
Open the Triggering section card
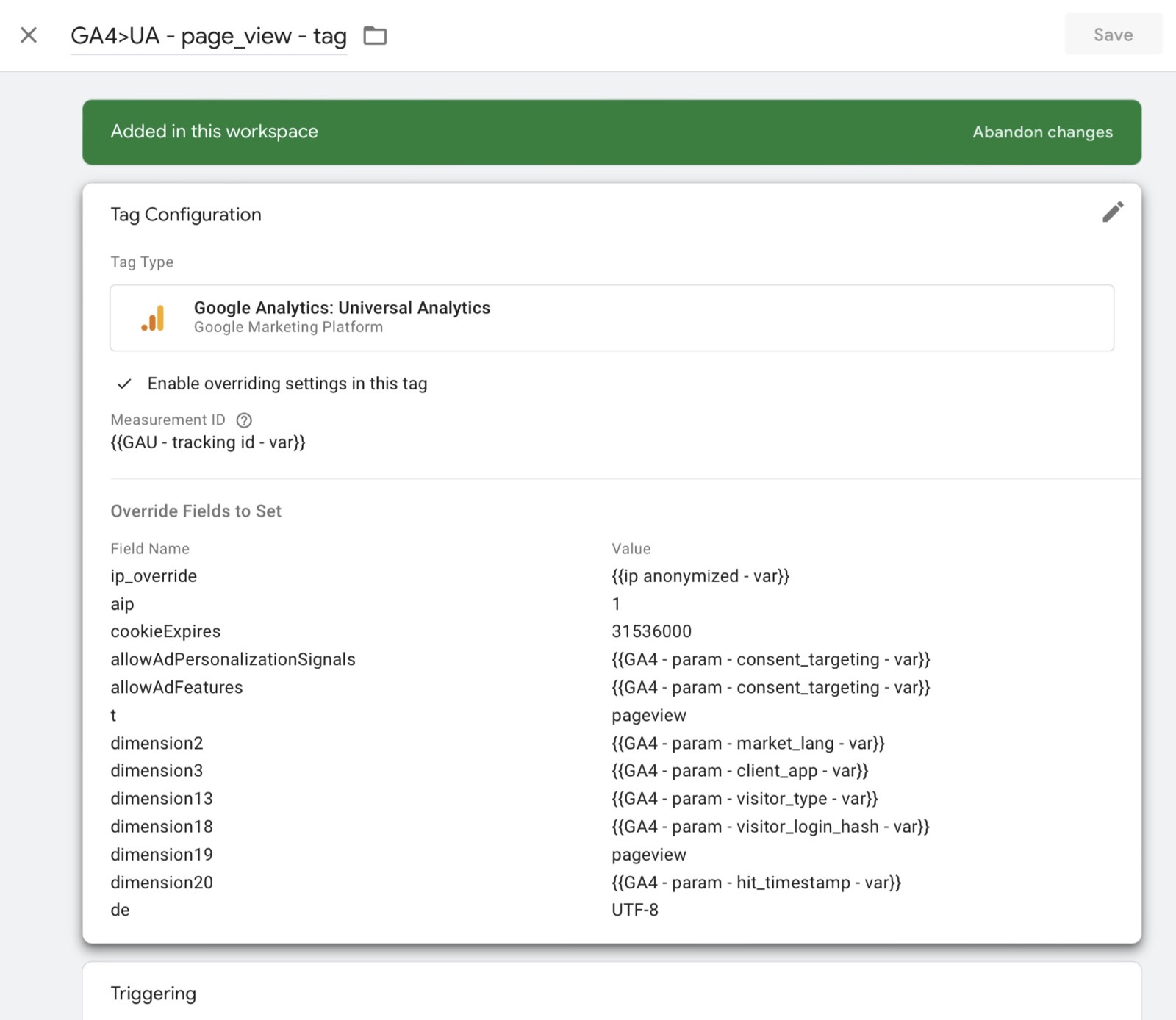point(153,994)
